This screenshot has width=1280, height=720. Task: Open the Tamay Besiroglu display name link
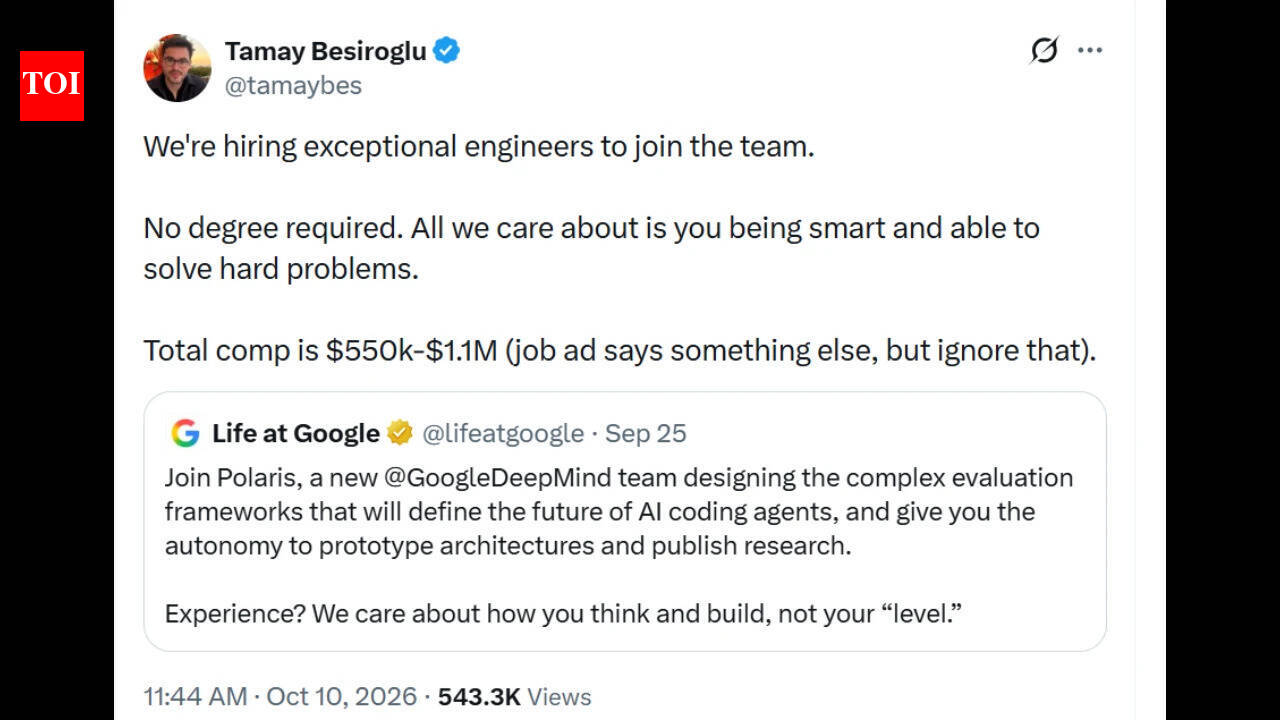[x=326, y=51]
